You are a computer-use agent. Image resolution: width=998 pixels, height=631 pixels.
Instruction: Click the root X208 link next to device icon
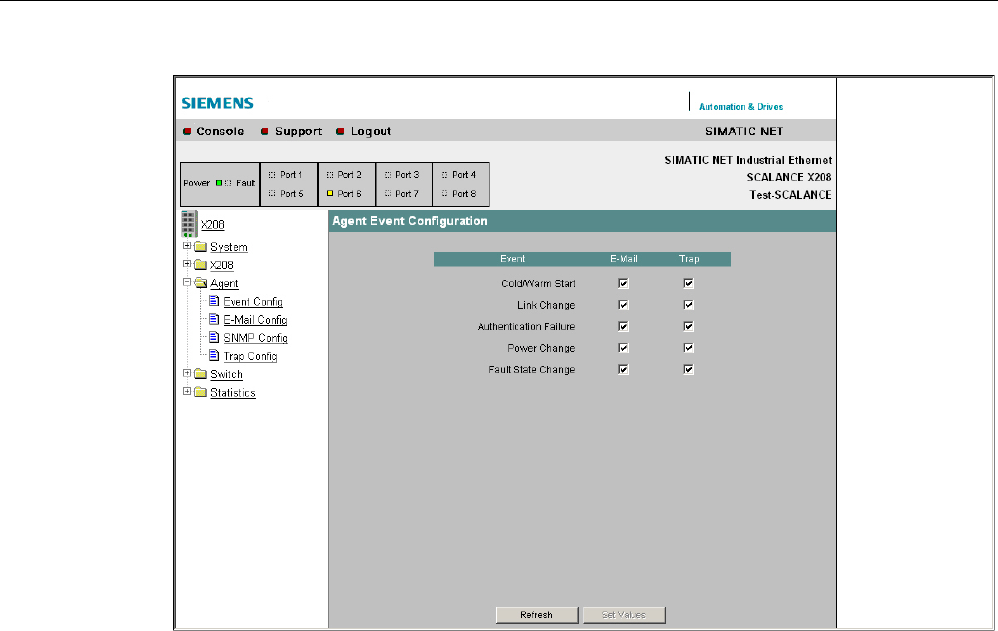click(x=213, y=225)
